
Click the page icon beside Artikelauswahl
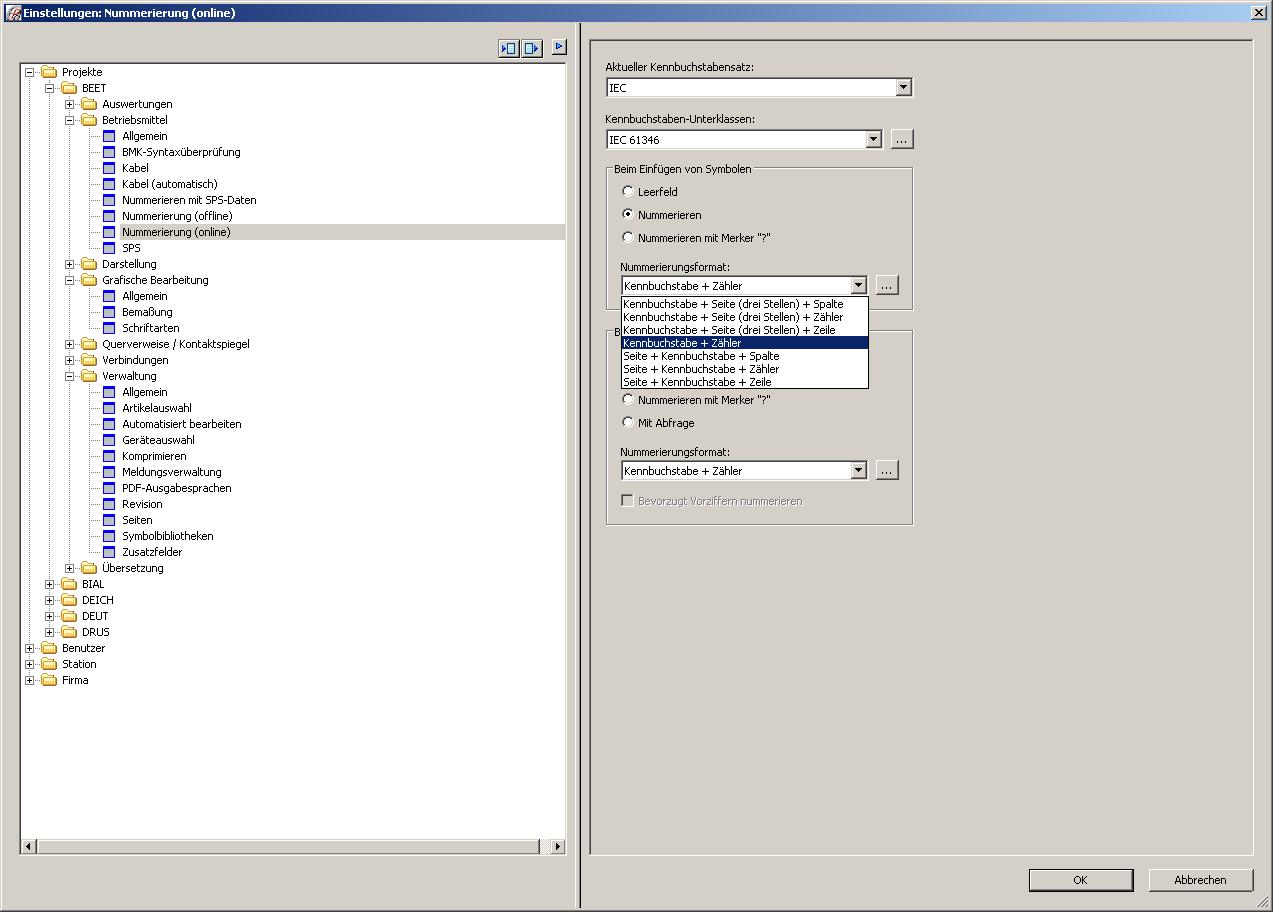point(110,408)
